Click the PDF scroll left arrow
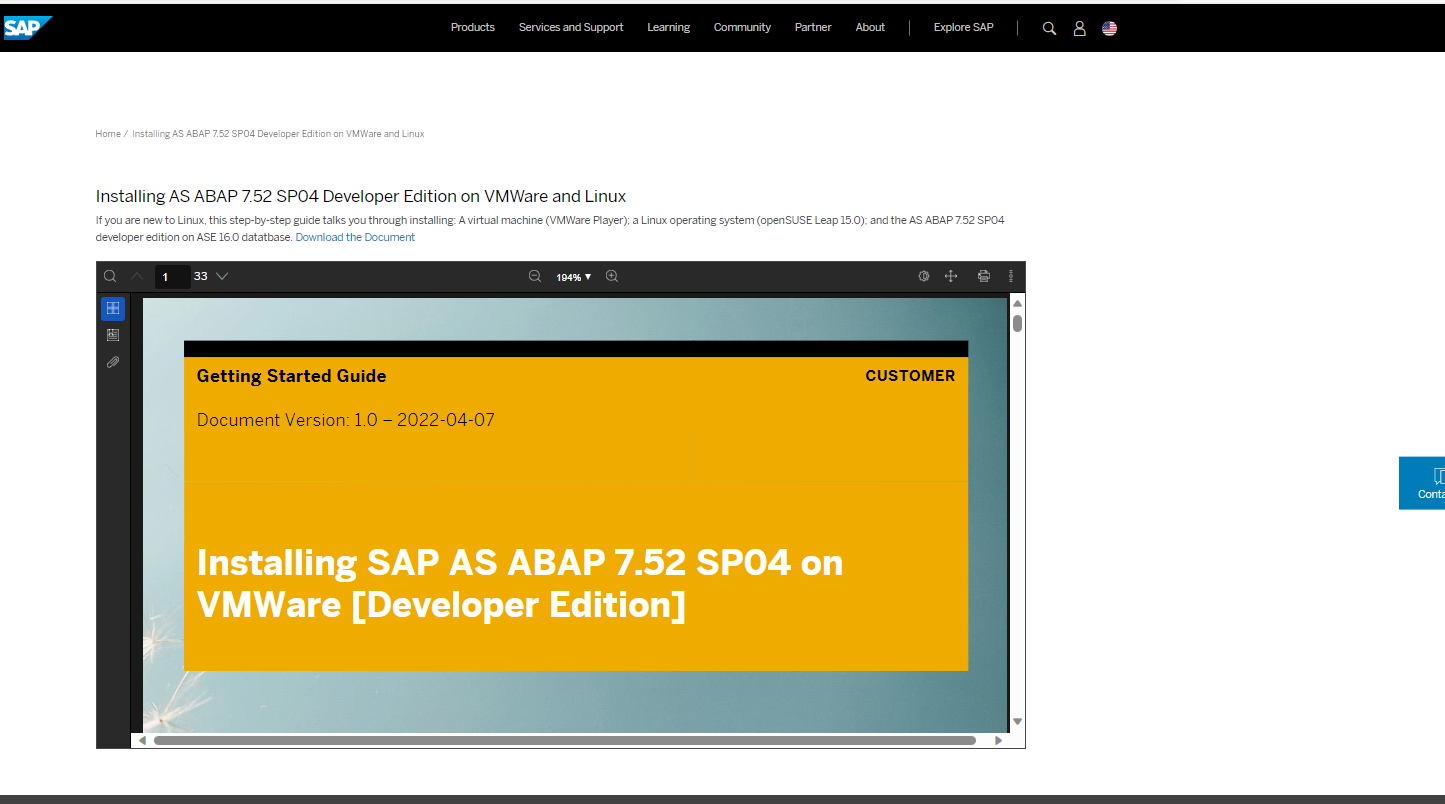Viewport: 1445px width, 804px height. (x=142, y=741)
